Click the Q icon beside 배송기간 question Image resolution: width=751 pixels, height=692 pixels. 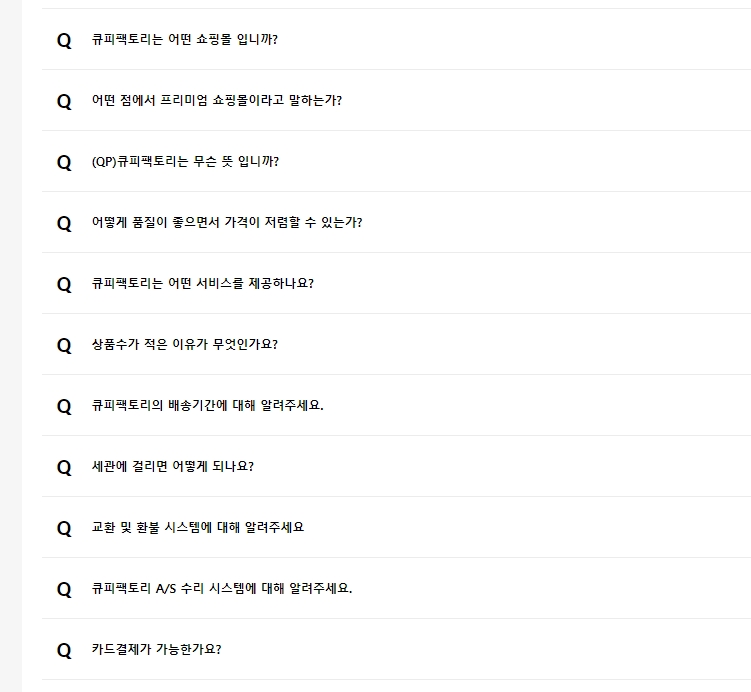(64, 407)
